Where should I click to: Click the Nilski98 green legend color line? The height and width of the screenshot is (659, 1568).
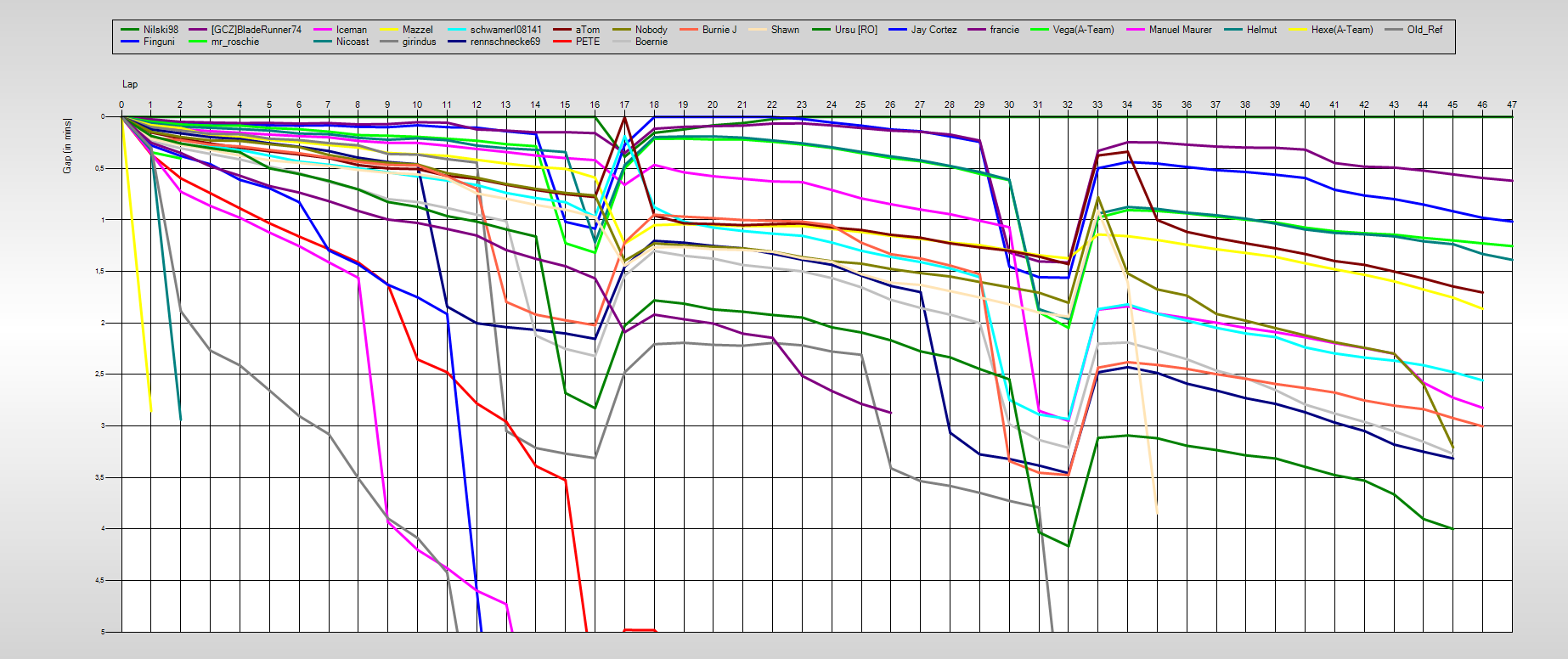pyautogui.click(x=129, y=30)
